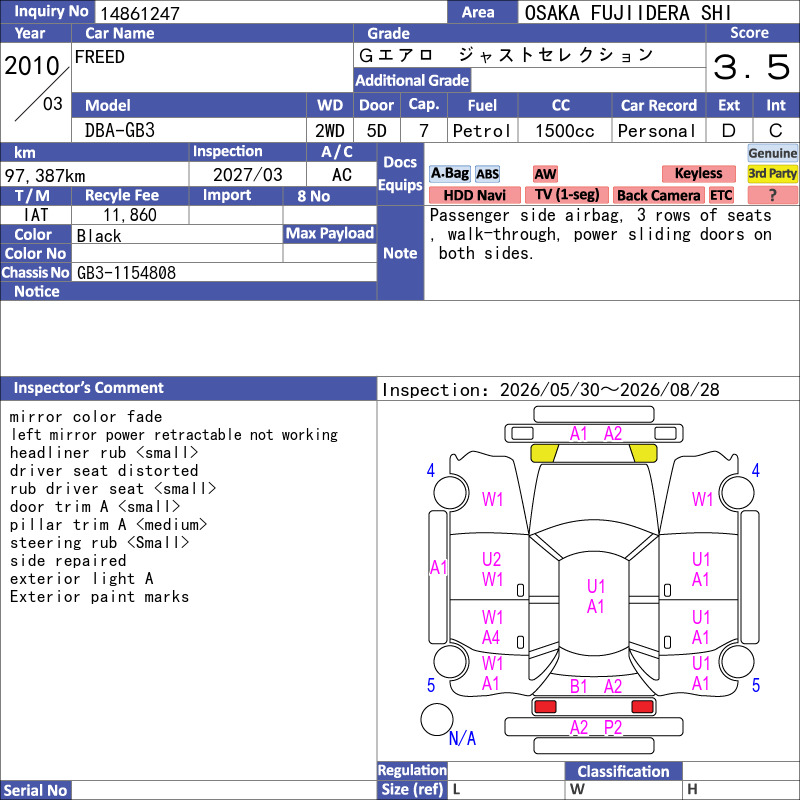Click the question mark badge
The image size is (800, 800).
772,195
